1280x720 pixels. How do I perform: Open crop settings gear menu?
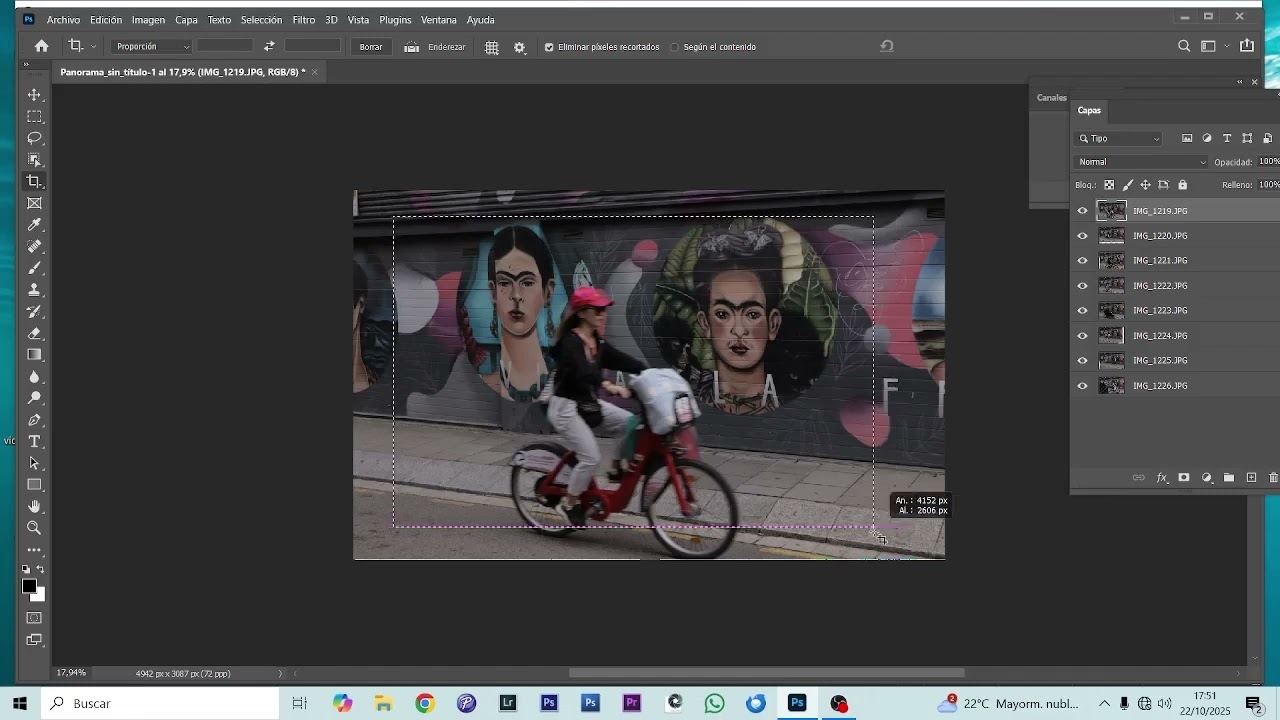click(x=520, y=47)
